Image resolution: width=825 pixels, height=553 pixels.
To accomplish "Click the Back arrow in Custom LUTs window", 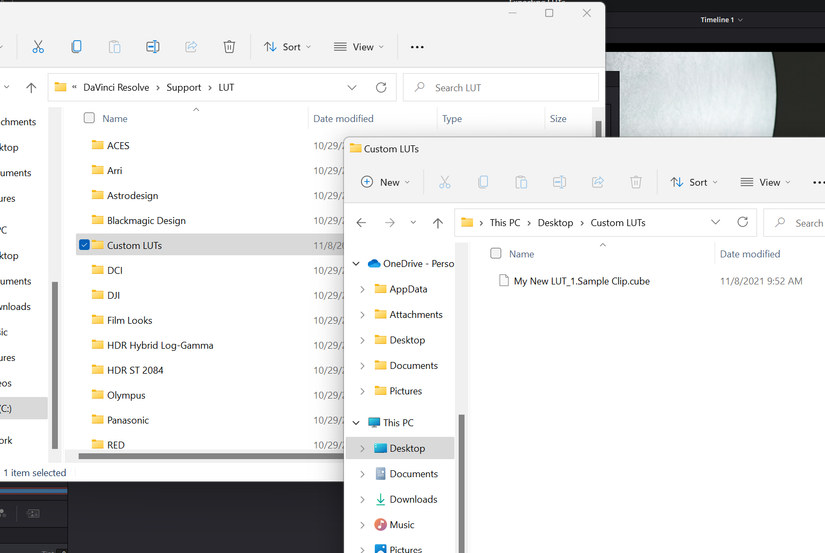I will point(362,223).
